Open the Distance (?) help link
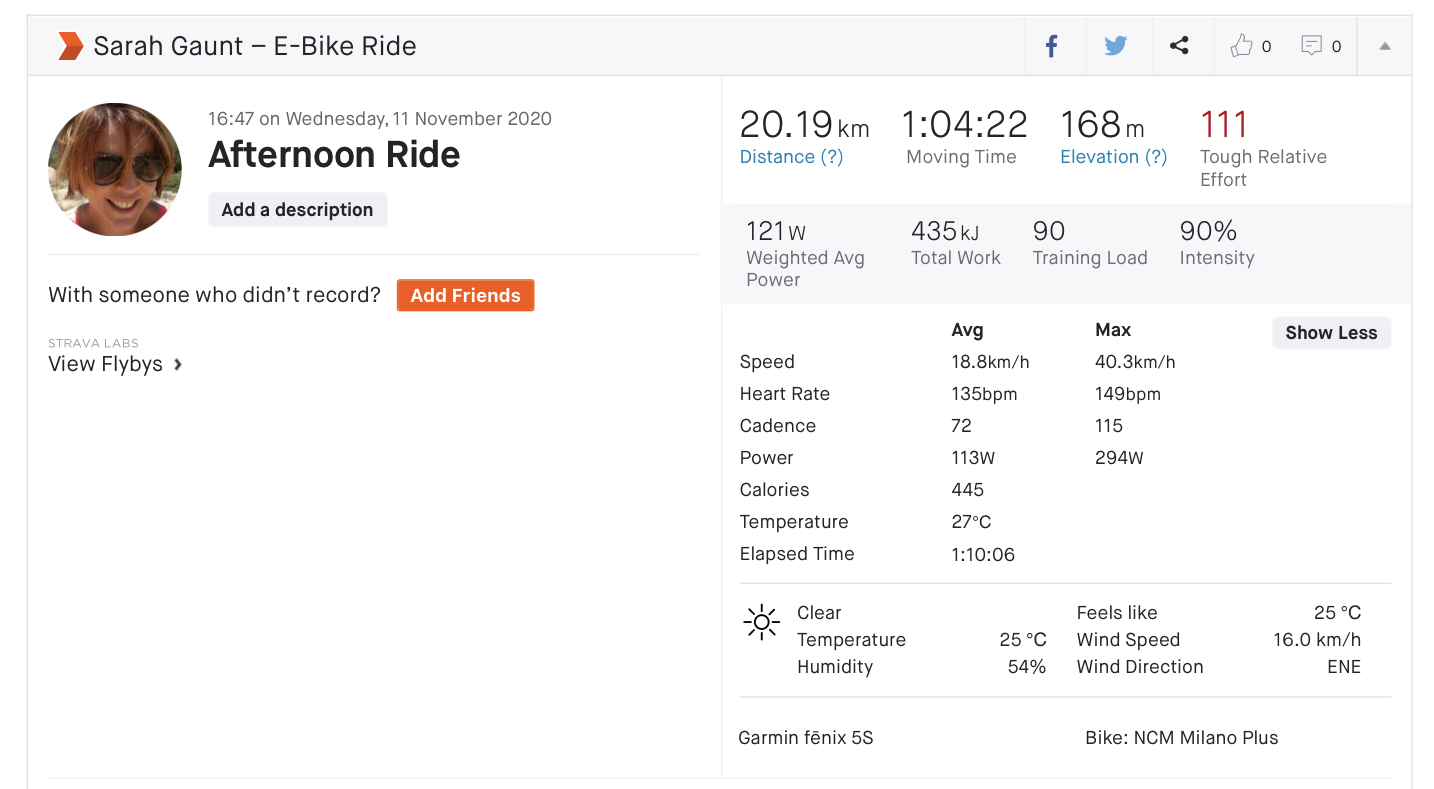This screenshot has height=789, width=1434. point(791,157)
